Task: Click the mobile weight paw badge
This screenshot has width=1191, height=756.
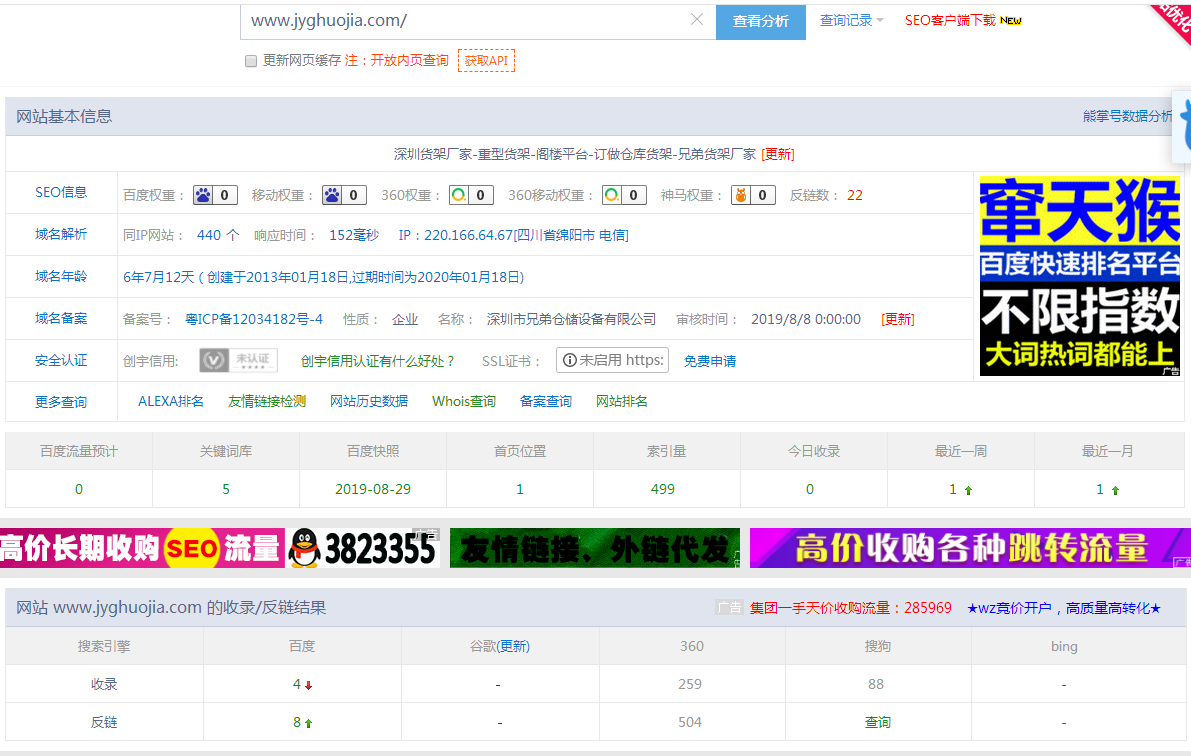Action: click(x=344, y=195)
